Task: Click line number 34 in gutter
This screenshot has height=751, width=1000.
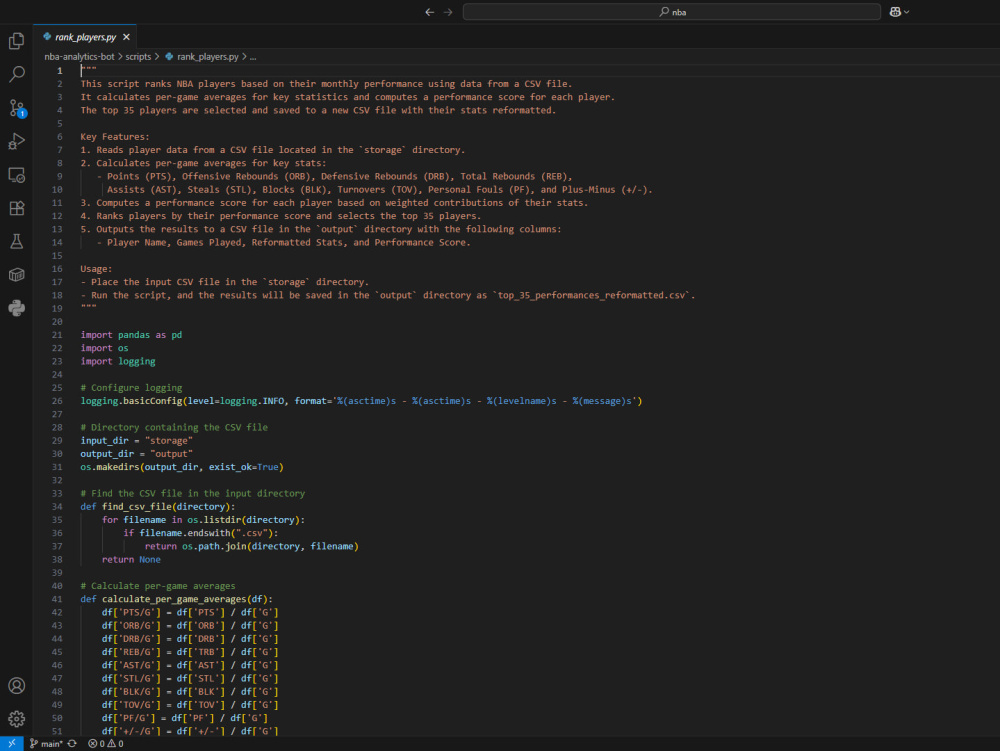Action: click(x=57, y=507)
